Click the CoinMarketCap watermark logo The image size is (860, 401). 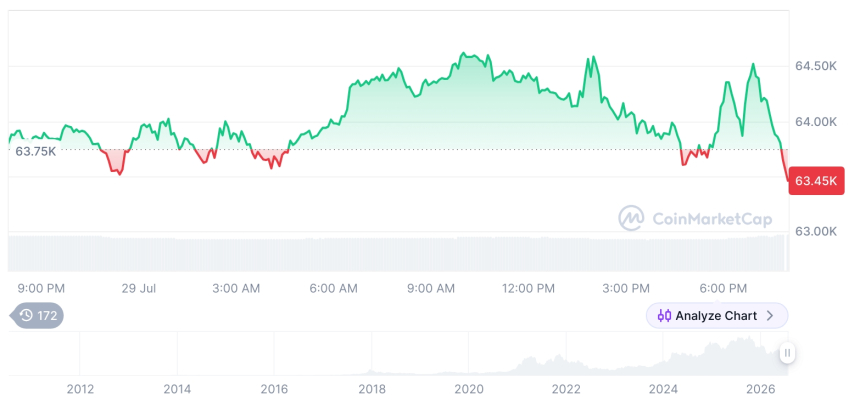[x=631, y=218]
